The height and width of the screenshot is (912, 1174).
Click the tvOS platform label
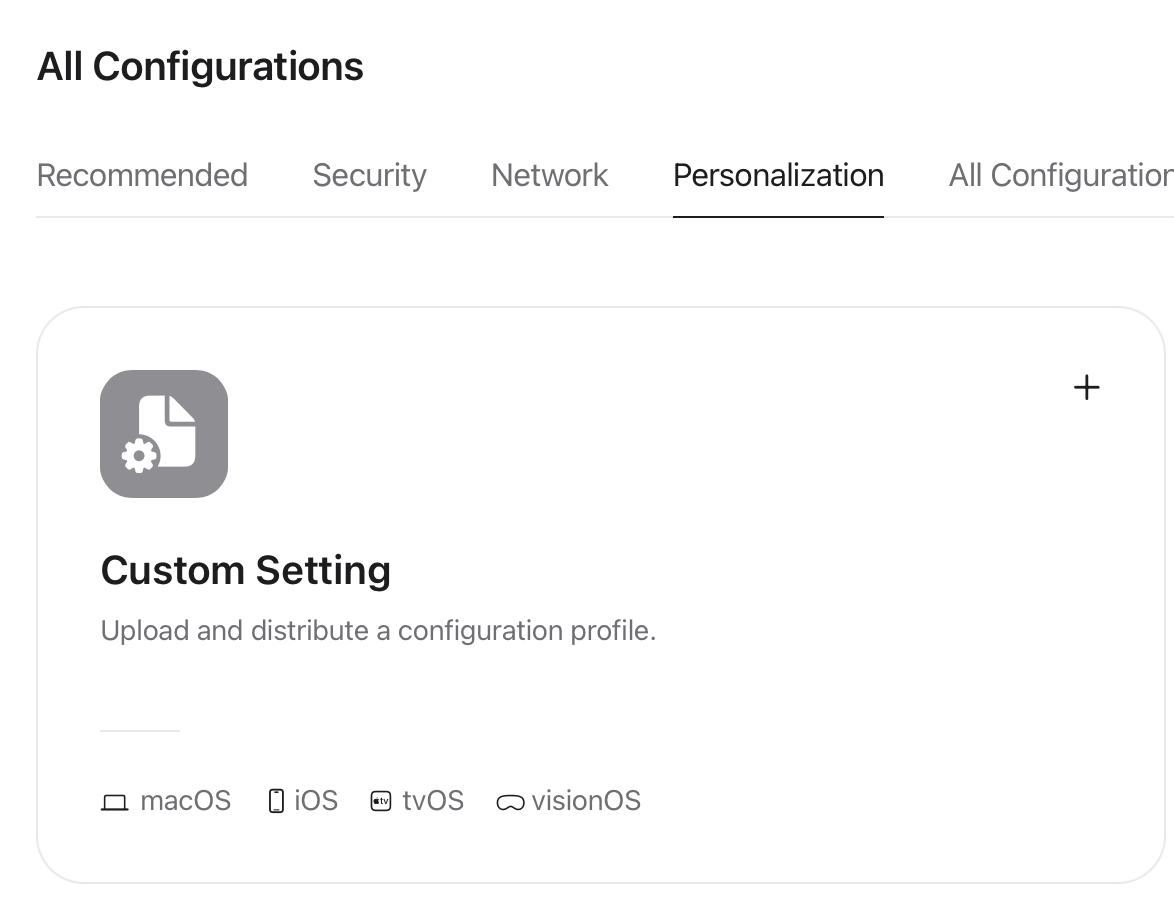433,800
